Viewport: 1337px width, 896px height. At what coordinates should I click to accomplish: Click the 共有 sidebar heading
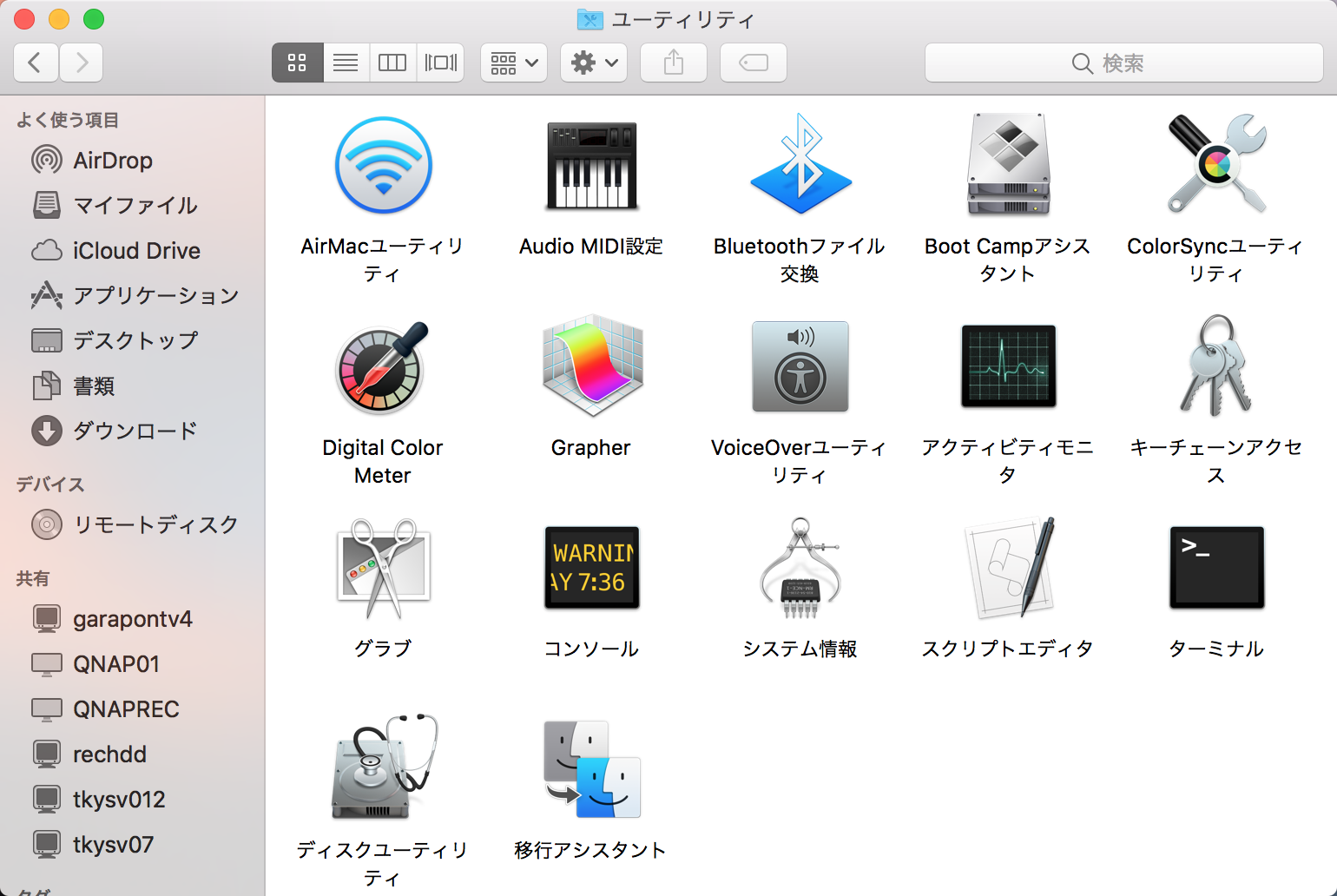[x=33, y=578]
